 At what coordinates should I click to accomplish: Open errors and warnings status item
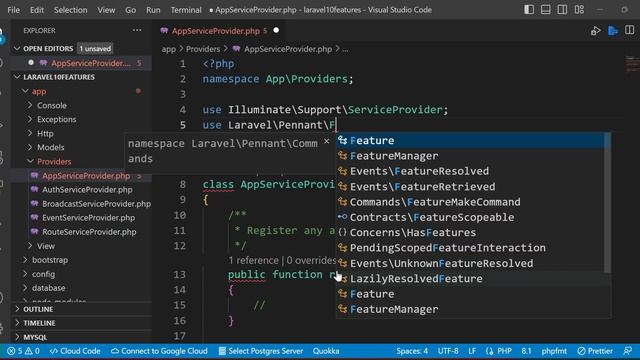(x=23, y=351)
